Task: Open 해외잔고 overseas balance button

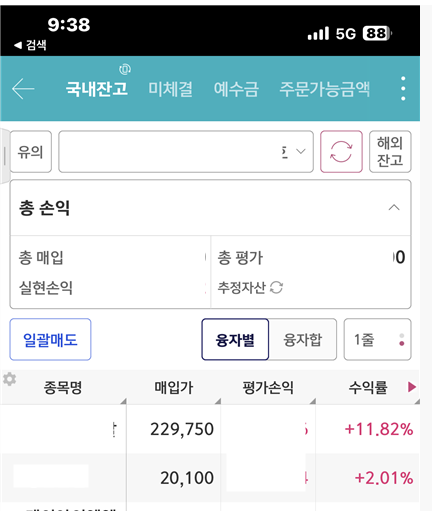Action: 390,152
